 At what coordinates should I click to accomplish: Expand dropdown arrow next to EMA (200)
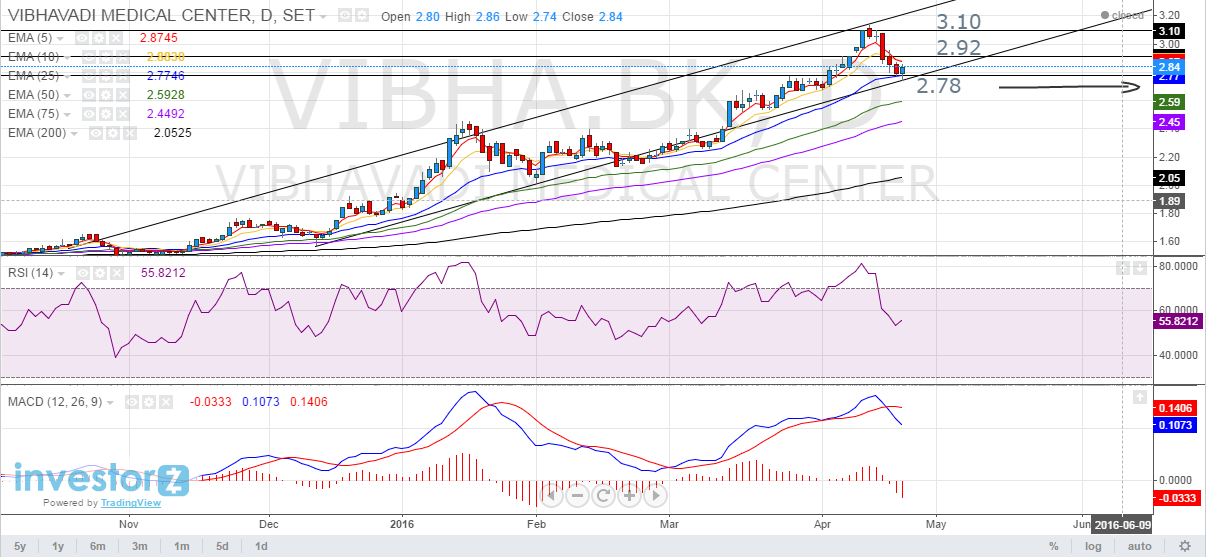coord(74,134)
